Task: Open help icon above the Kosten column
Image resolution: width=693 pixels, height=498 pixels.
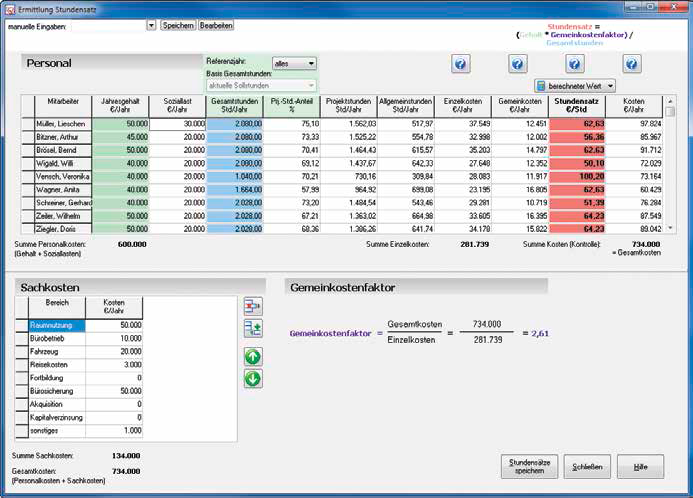Action: coord(632,64)
